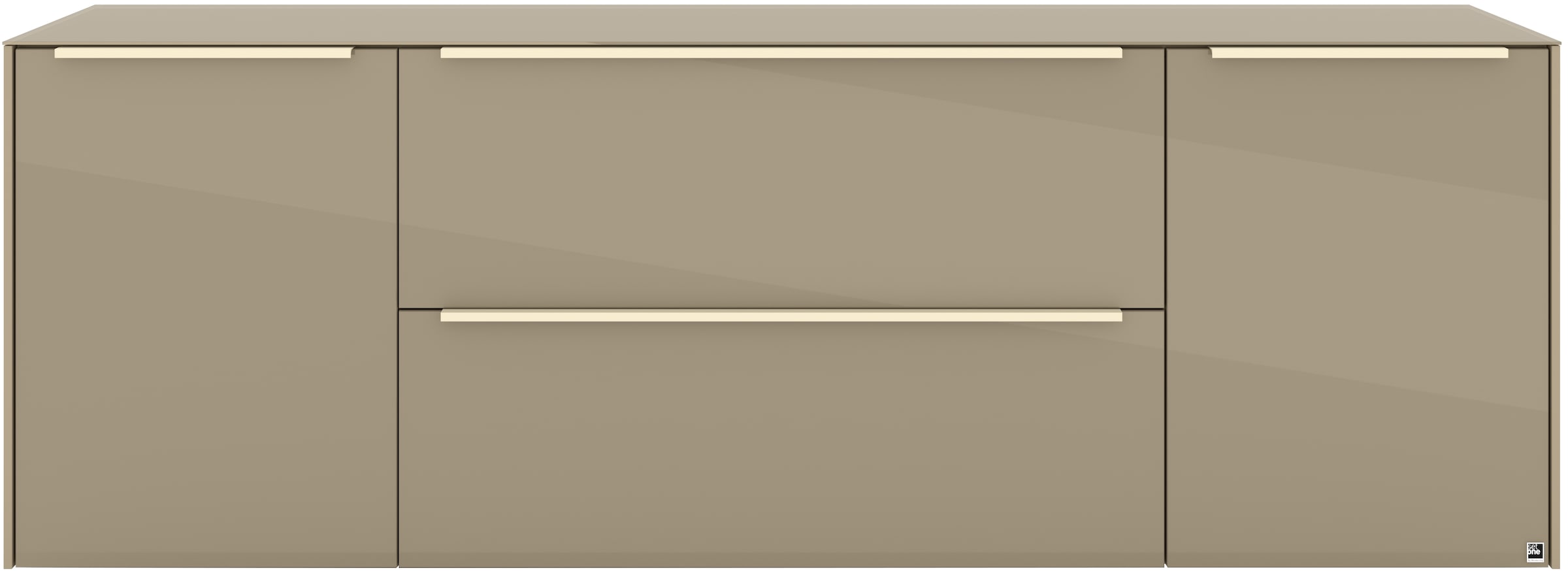Click the upper drawer's handle bar

coord(781,52)
